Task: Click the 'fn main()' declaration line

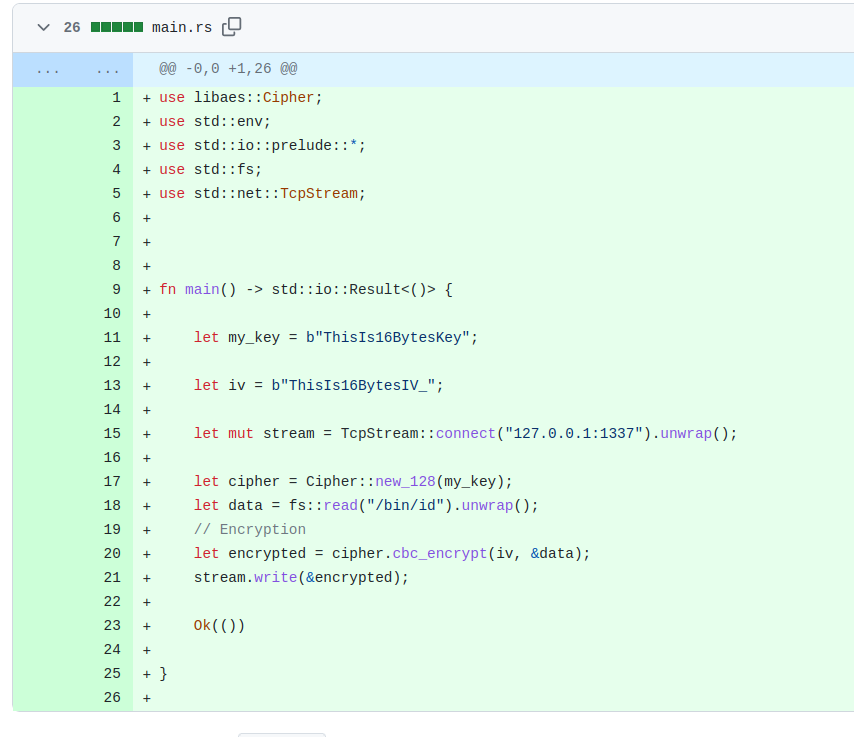Action: pos(306,289)
